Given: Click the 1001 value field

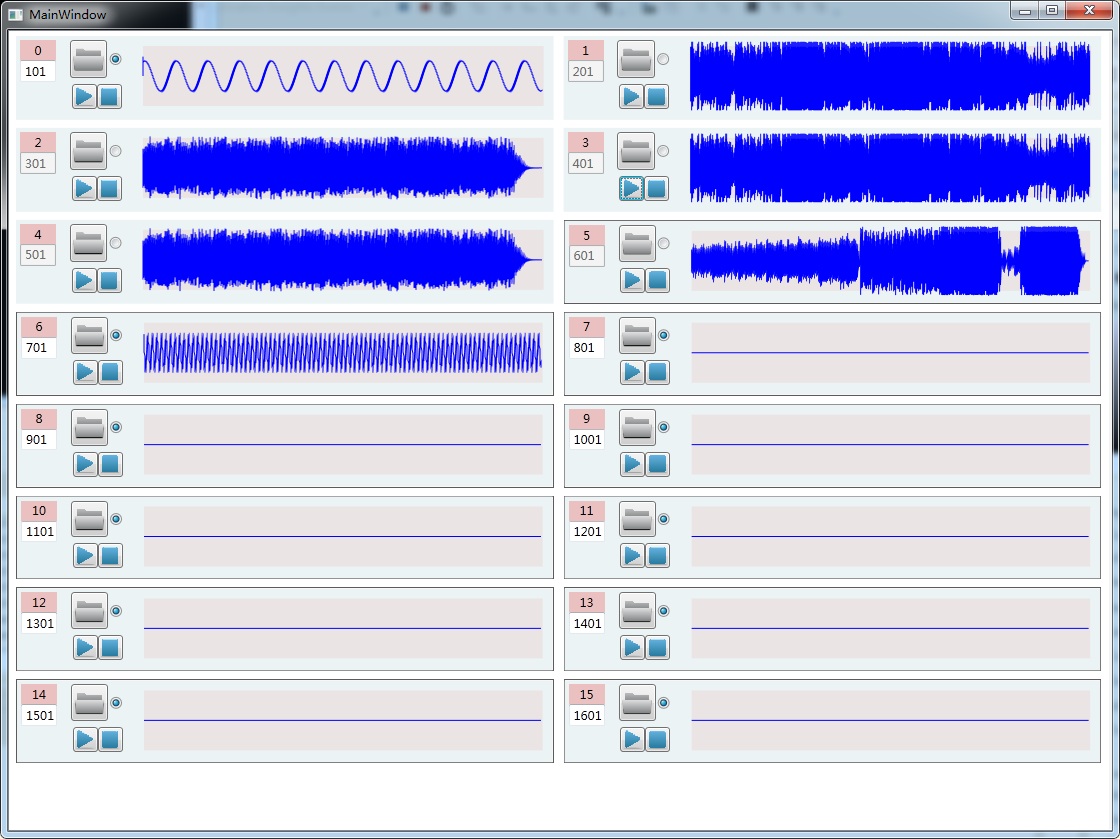Looking at the screenshot, I should (586, 440).
